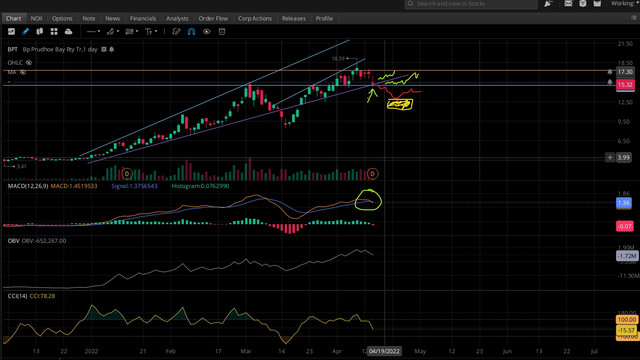Open the line style dropdown
640x360 pixels.
93,31
